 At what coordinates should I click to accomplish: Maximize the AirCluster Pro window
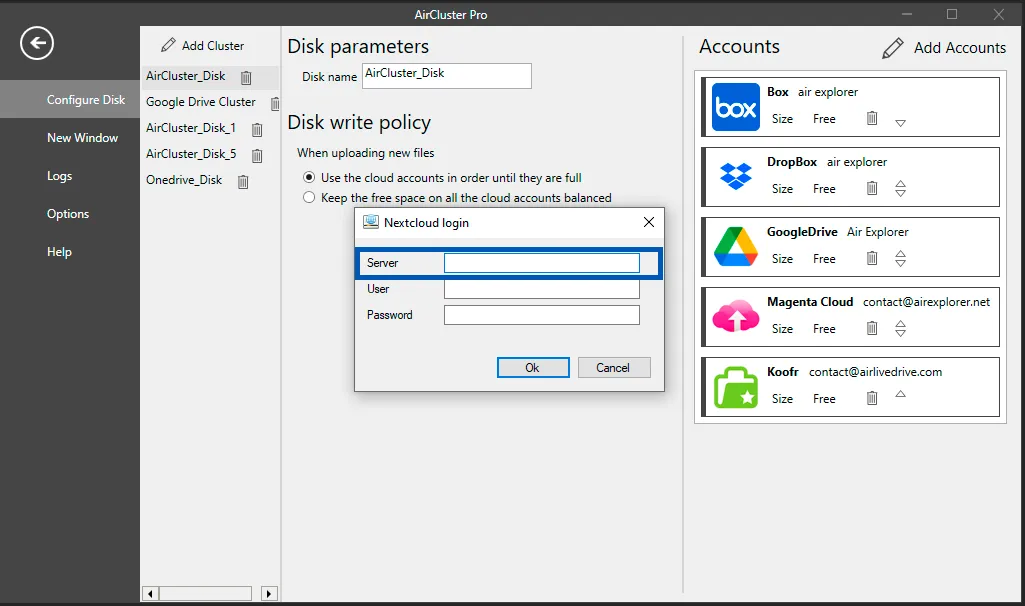[x=952, y=14]
